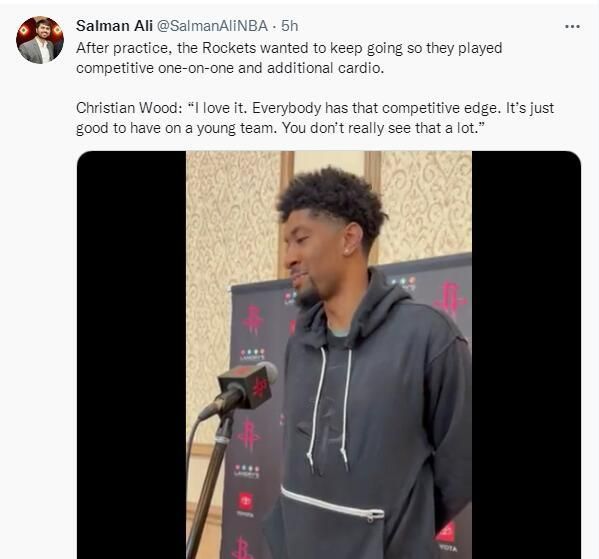Open the tweet via the 5h timestamp
This screenshot has height=559, width=599.
tap(290, 26)
